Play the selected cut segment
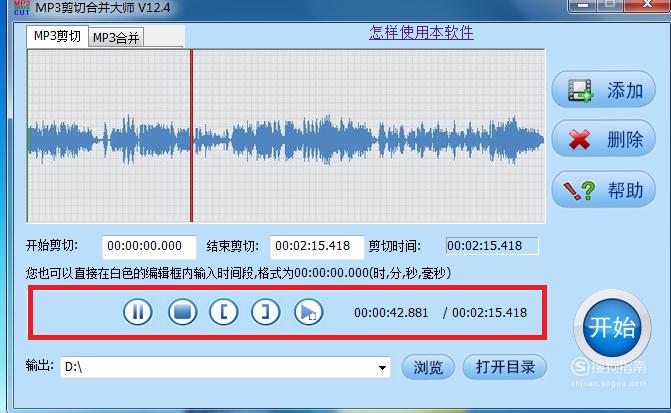 (309, 312)
